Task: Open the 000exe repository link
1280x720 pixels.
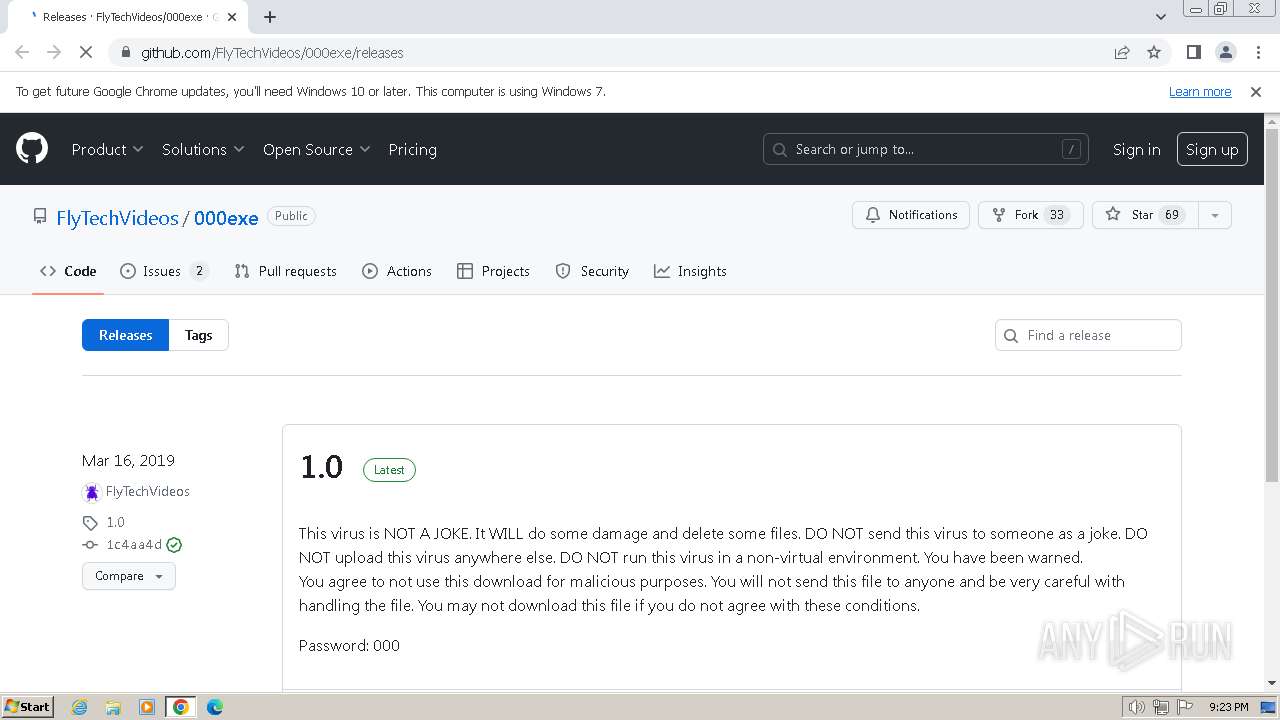Action: (x=226, y=218)
